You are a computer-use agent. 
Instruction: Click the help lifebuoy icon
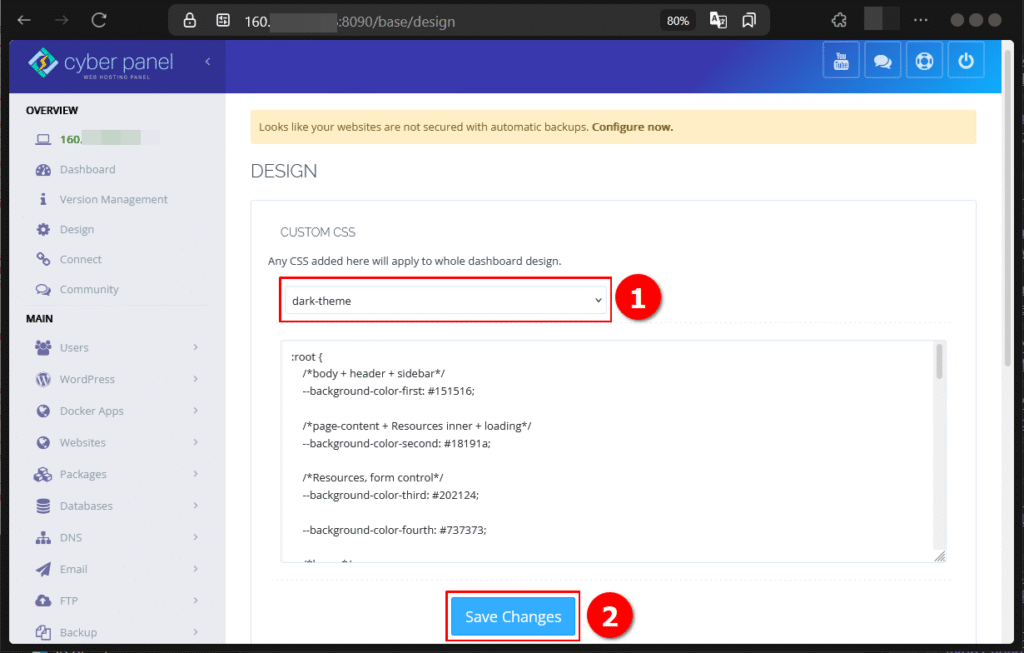click(924, 59)
